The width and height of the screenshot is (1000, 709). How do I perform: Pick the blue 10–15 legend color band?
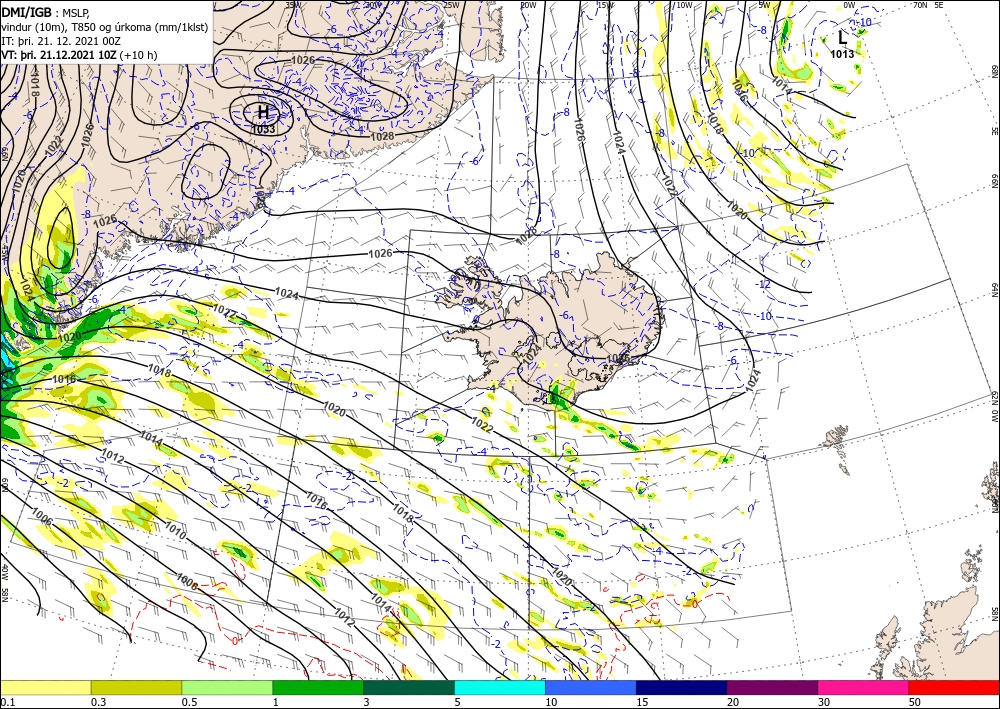[x=591, y=687]
